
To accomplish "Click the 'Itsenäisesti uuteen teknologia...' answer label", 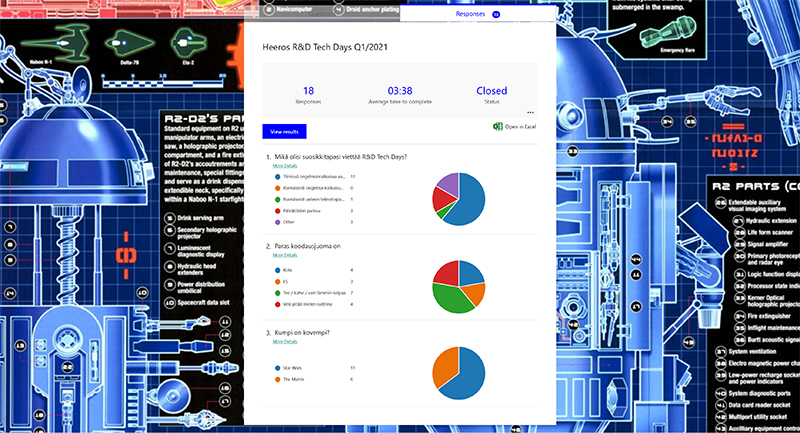I will (x=314, y=199).
